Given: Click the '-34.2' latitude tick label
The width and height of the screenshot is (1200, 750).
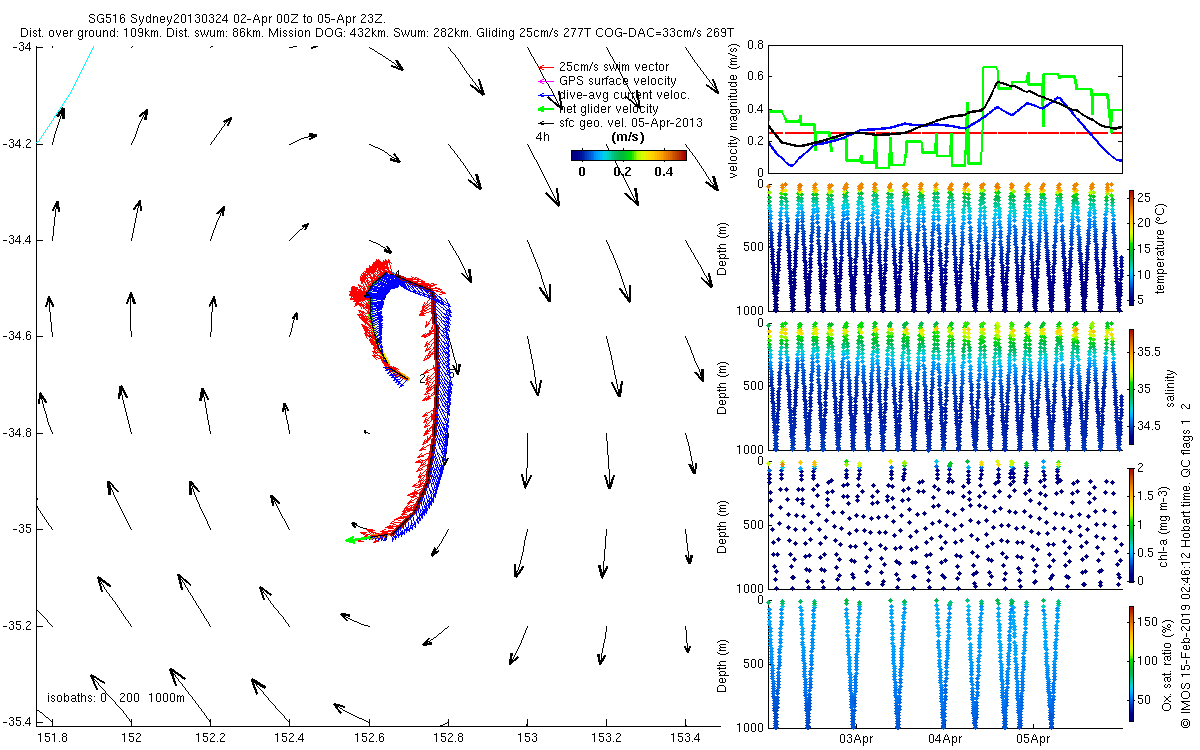Looking at the screenshot, I should 17,144.
